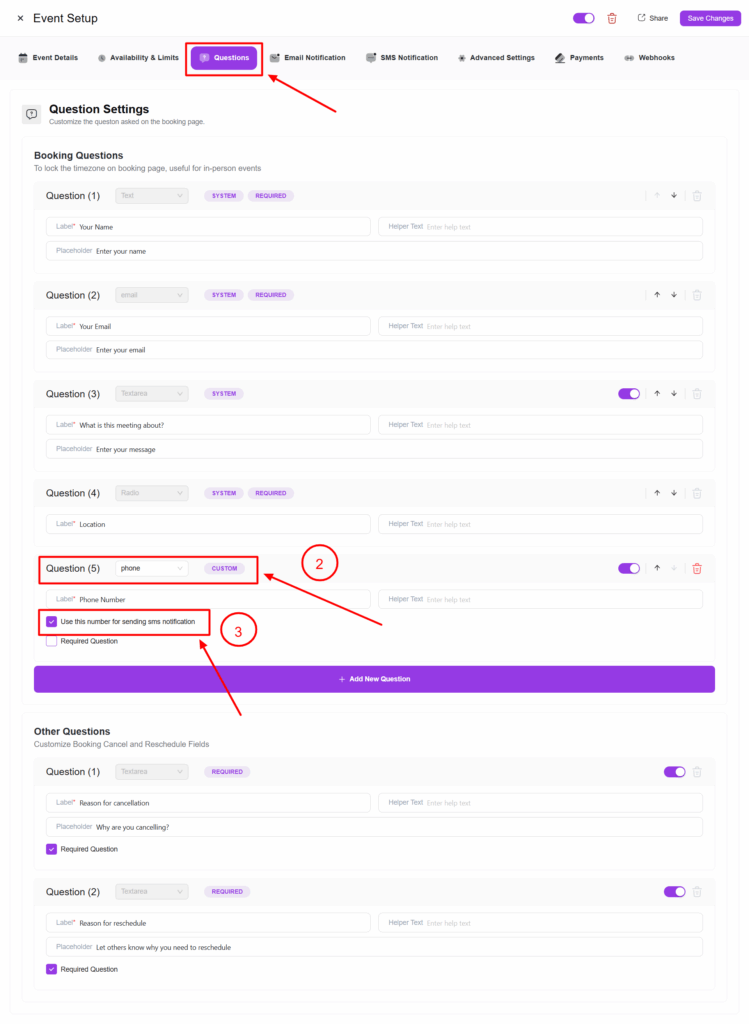Disable the Reason for cancellation question toggle

(674, 772)
